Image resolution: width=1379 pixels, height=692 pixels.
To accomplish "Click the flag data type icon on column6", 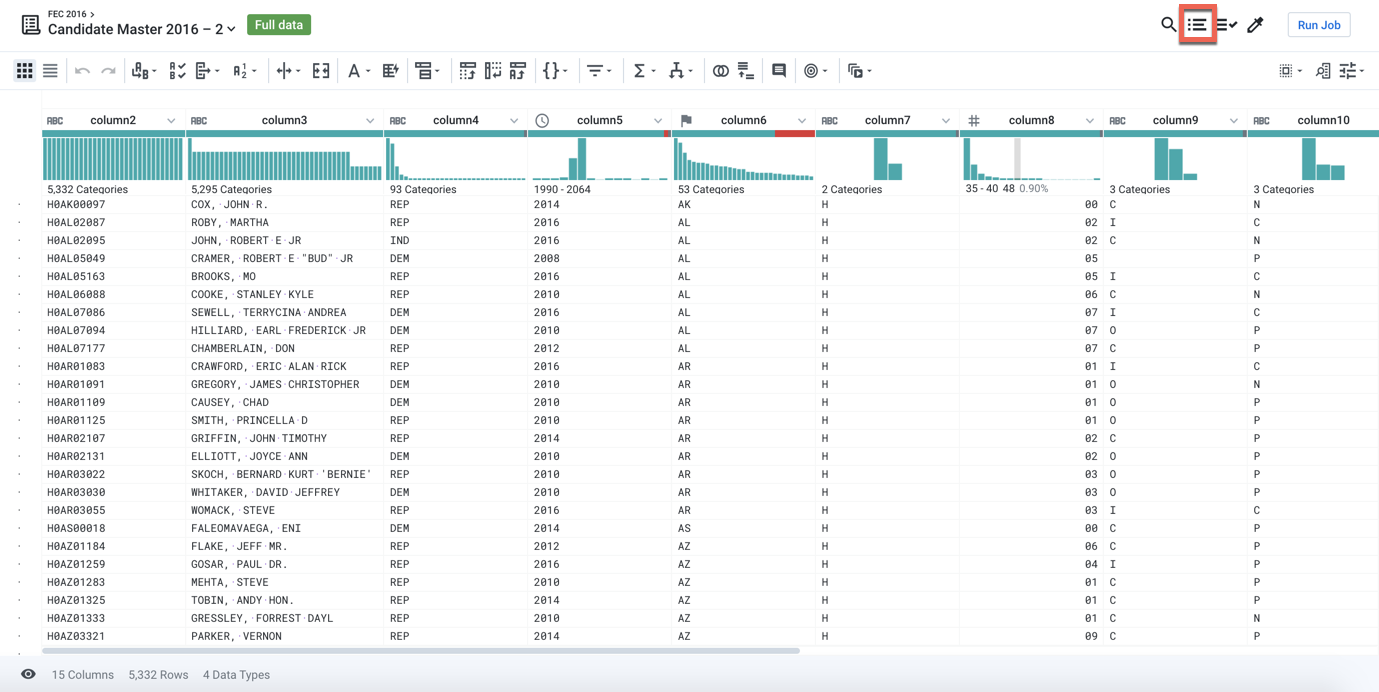I will coord(685,119).
